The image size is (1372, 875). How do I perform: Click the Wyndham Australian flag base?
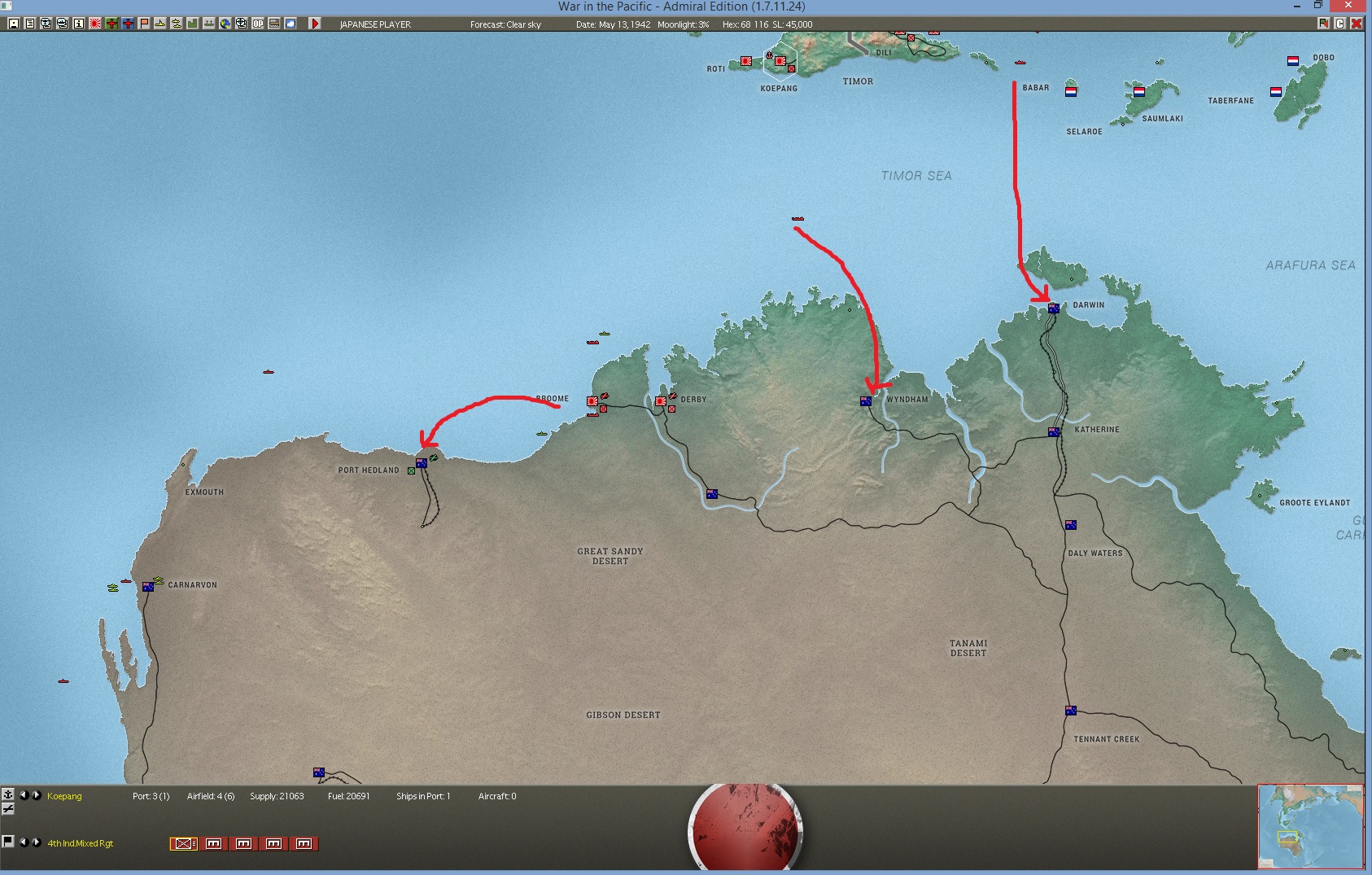point(866,401)
